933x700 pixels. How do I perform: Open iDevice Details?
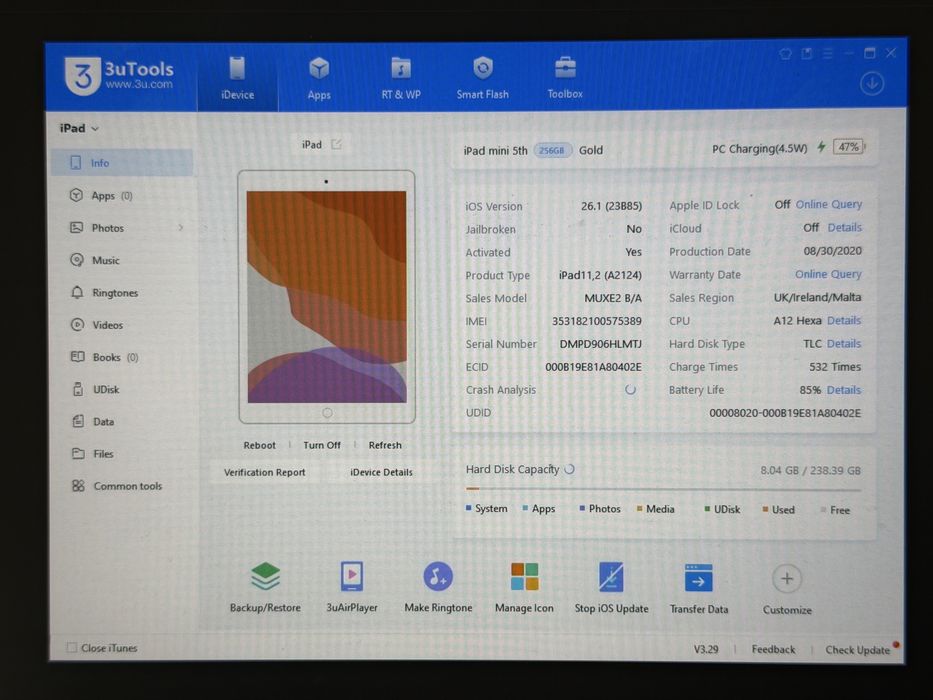(x=381, y=472)
